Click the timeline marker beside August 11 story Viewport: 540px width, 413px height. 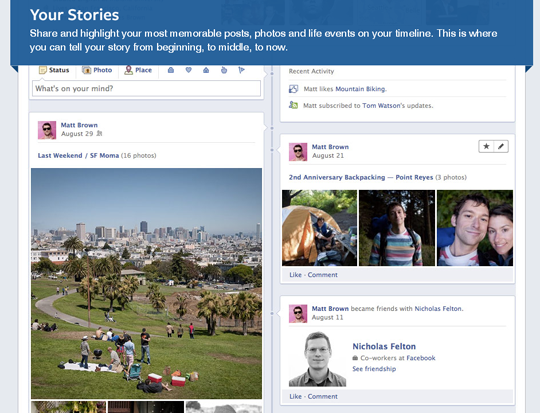[272, 313]
